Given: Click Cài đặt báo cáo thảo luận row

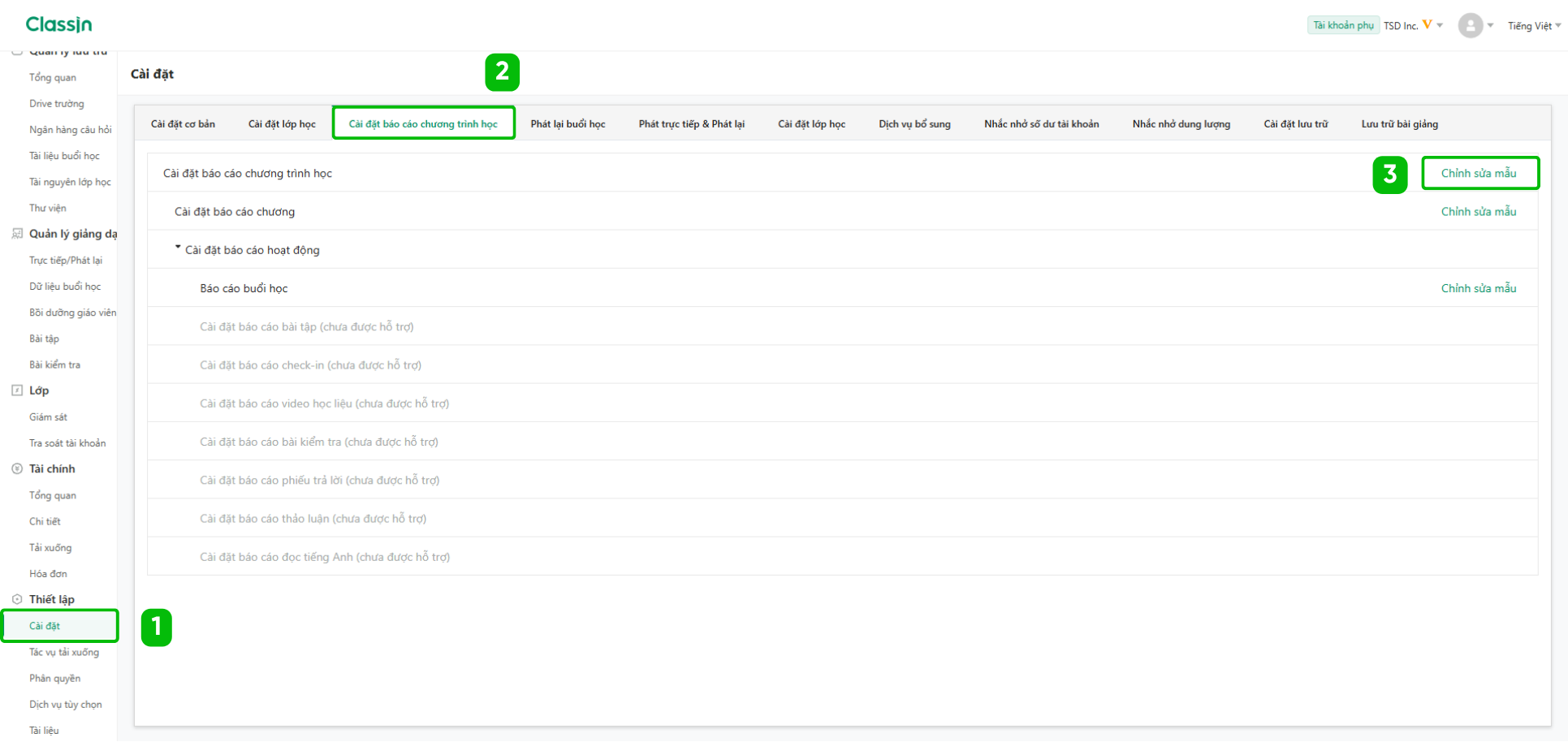Looking at the screenshot, I should point(842,518).
